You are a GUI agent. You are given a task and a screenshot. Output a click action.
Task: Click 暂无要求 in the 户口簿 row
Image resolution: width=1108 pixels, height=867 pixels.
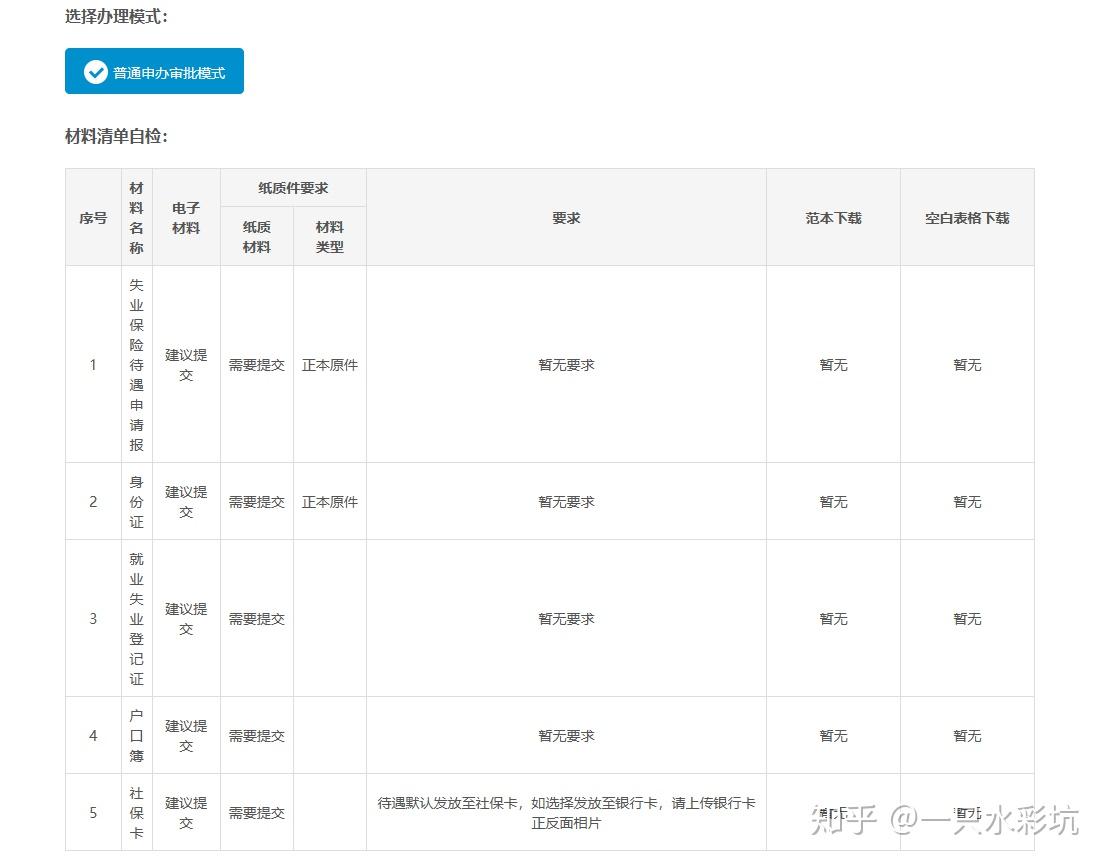pos(566,736)
